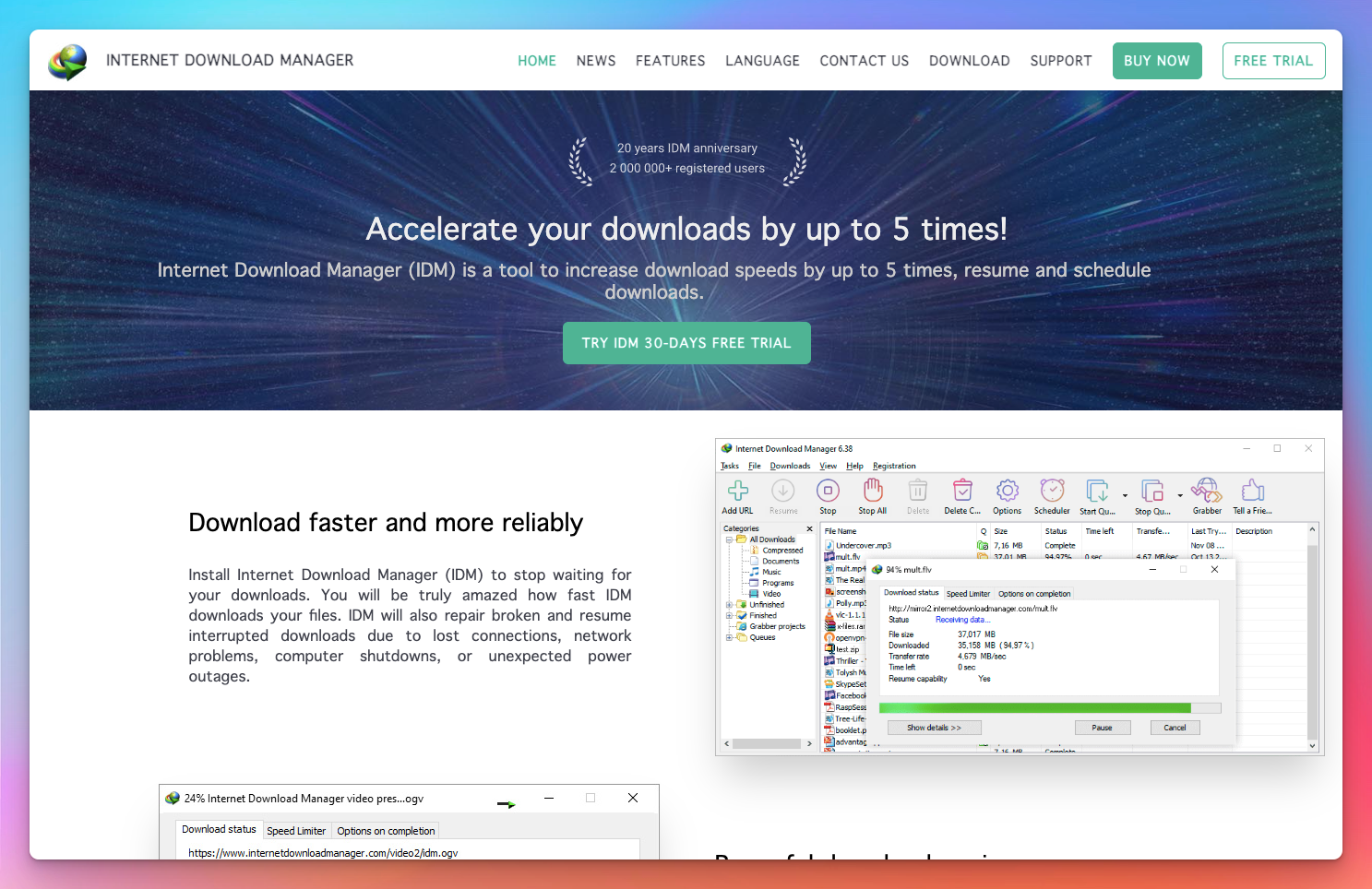Open the File menu in IDM
The width and height of the screenshot is (1372, 889).
(x=755, y=466)
